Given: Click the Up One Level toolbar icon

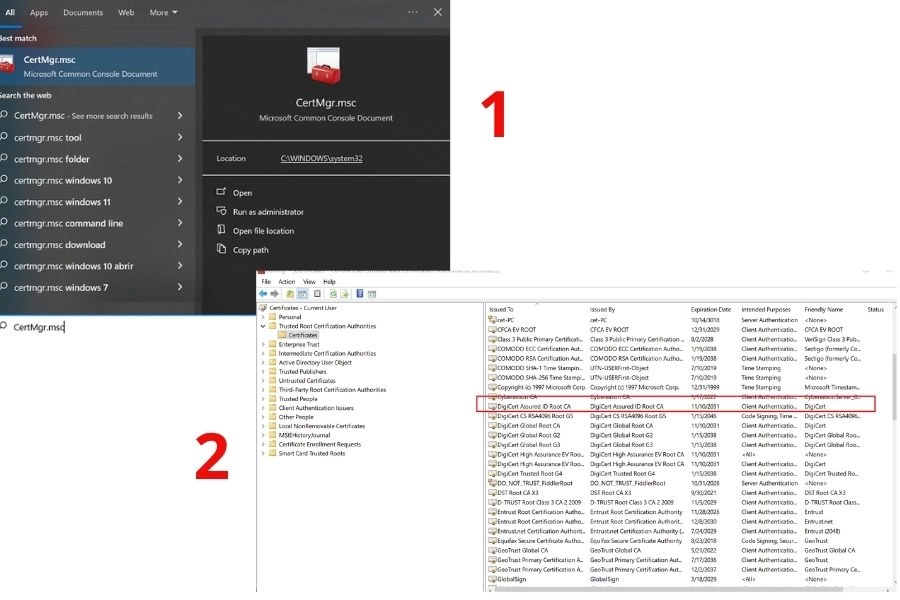Looking at the screenshot, I should tap(290, 293).
